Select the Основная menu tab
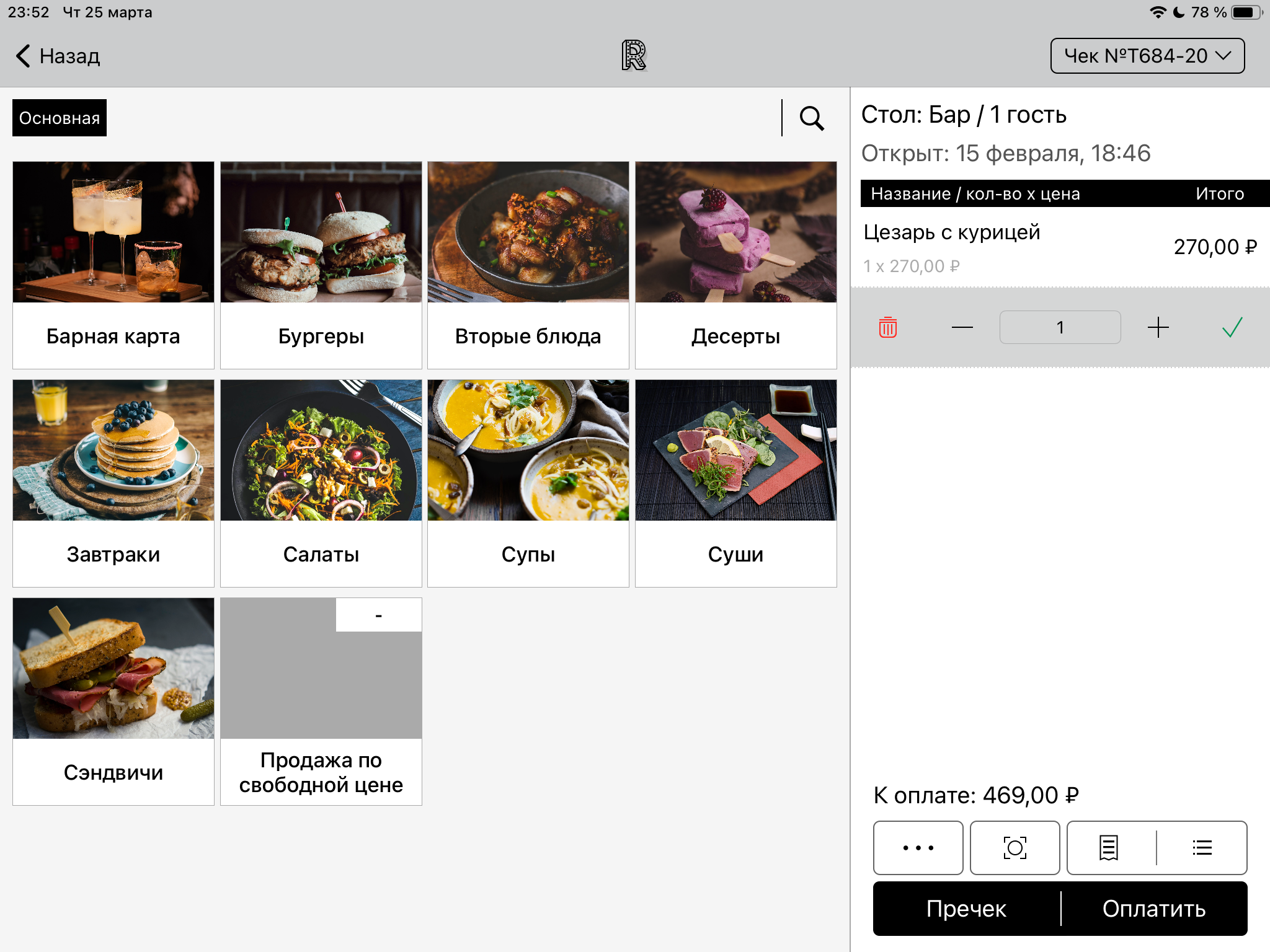This screenshot has width=1270, height=952. [60, 118]
